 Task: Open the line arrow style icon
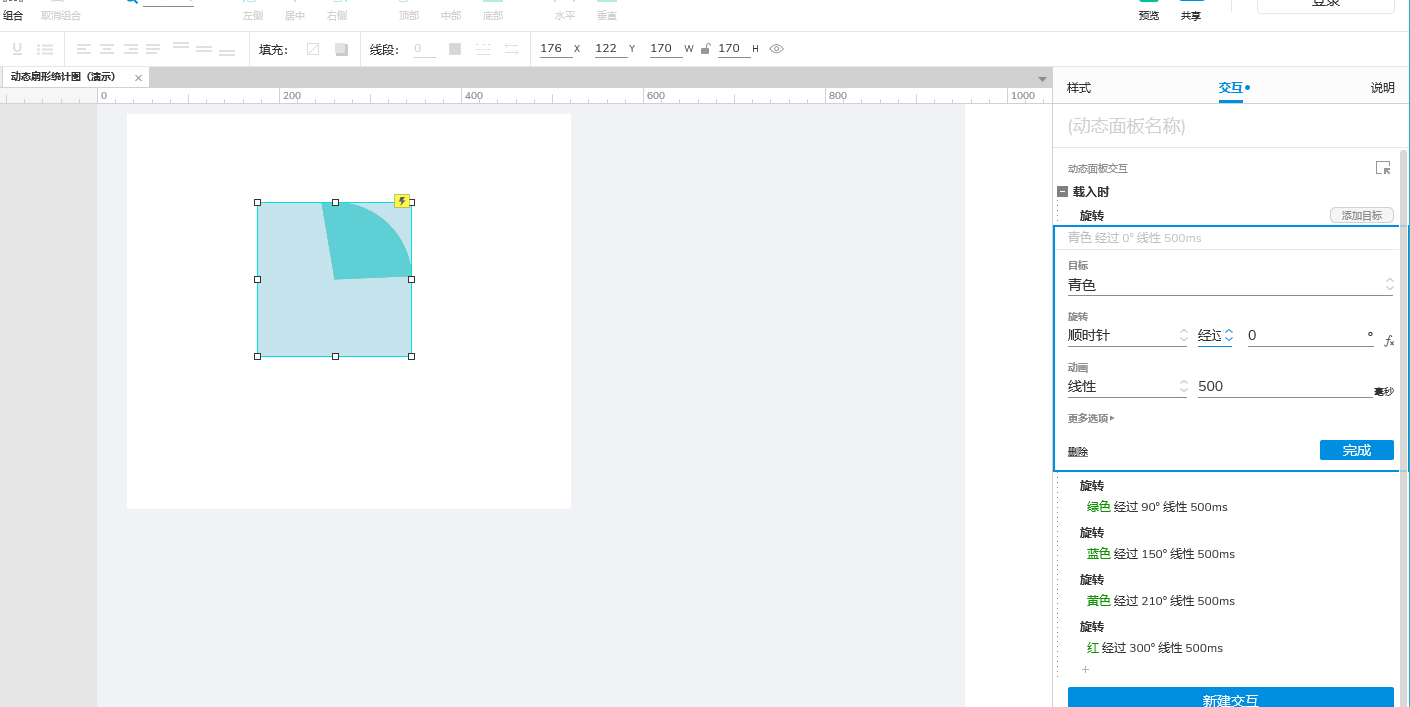(x=511, y=49)
